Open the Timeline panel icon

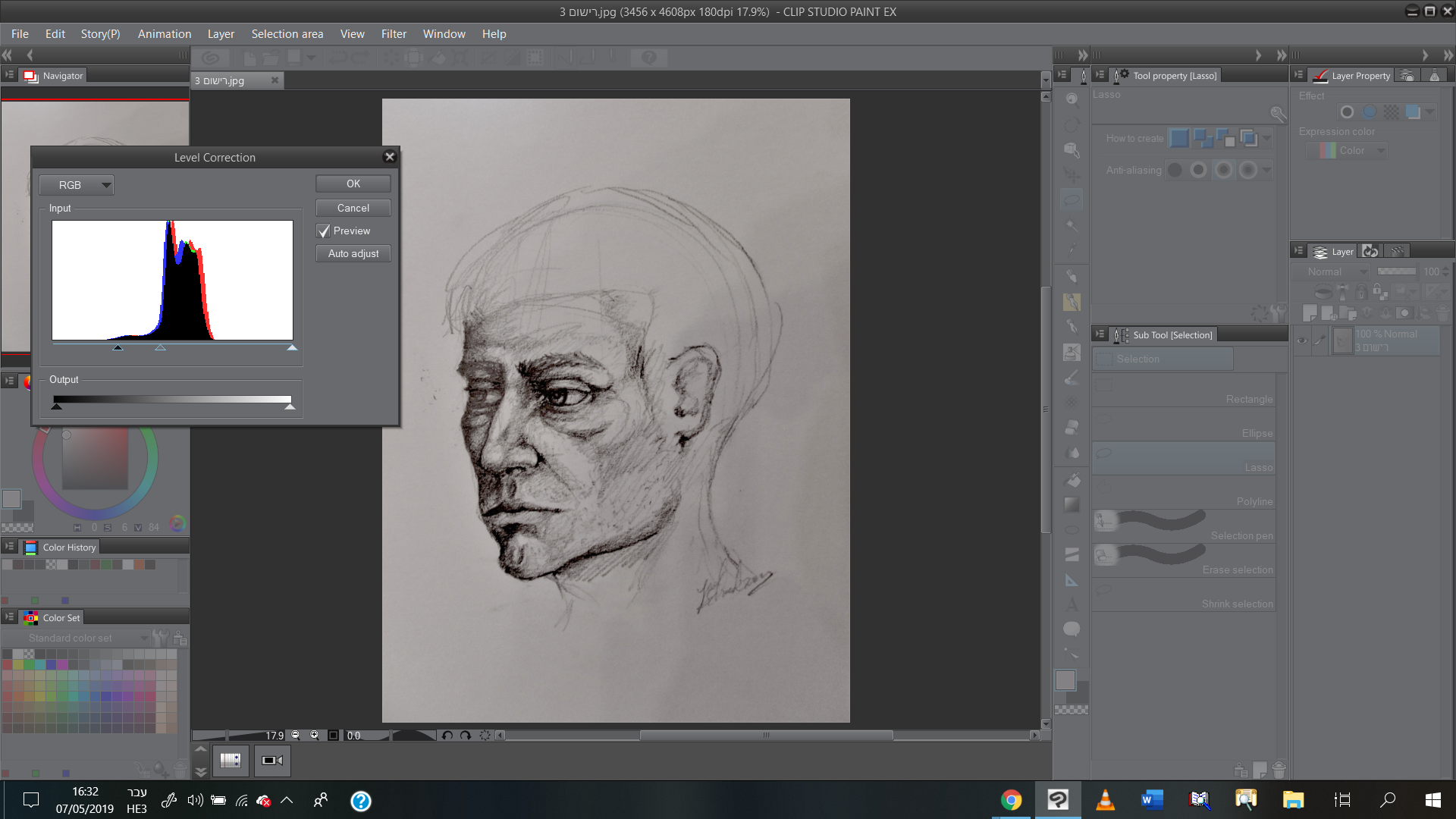pyautogui.click(x=231, y=760)
